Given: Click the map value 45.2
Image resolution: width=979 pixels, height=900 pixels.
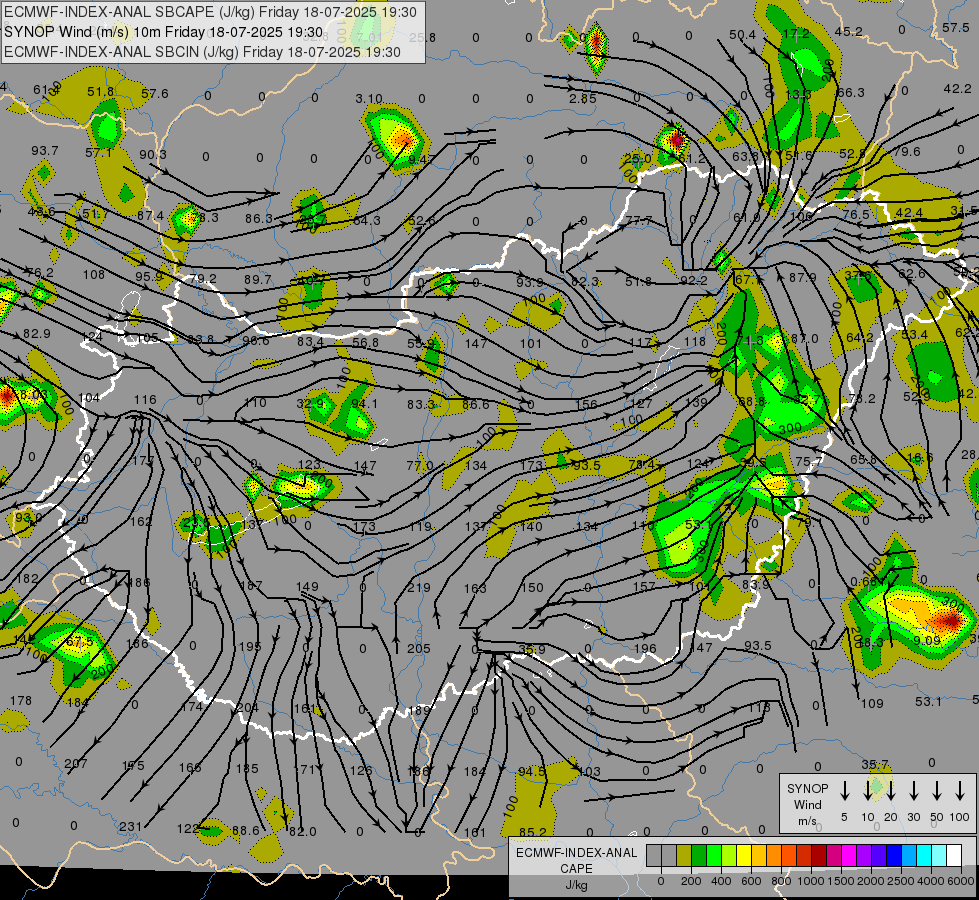Looking at the screenshot, I should [x=849, y=32].
